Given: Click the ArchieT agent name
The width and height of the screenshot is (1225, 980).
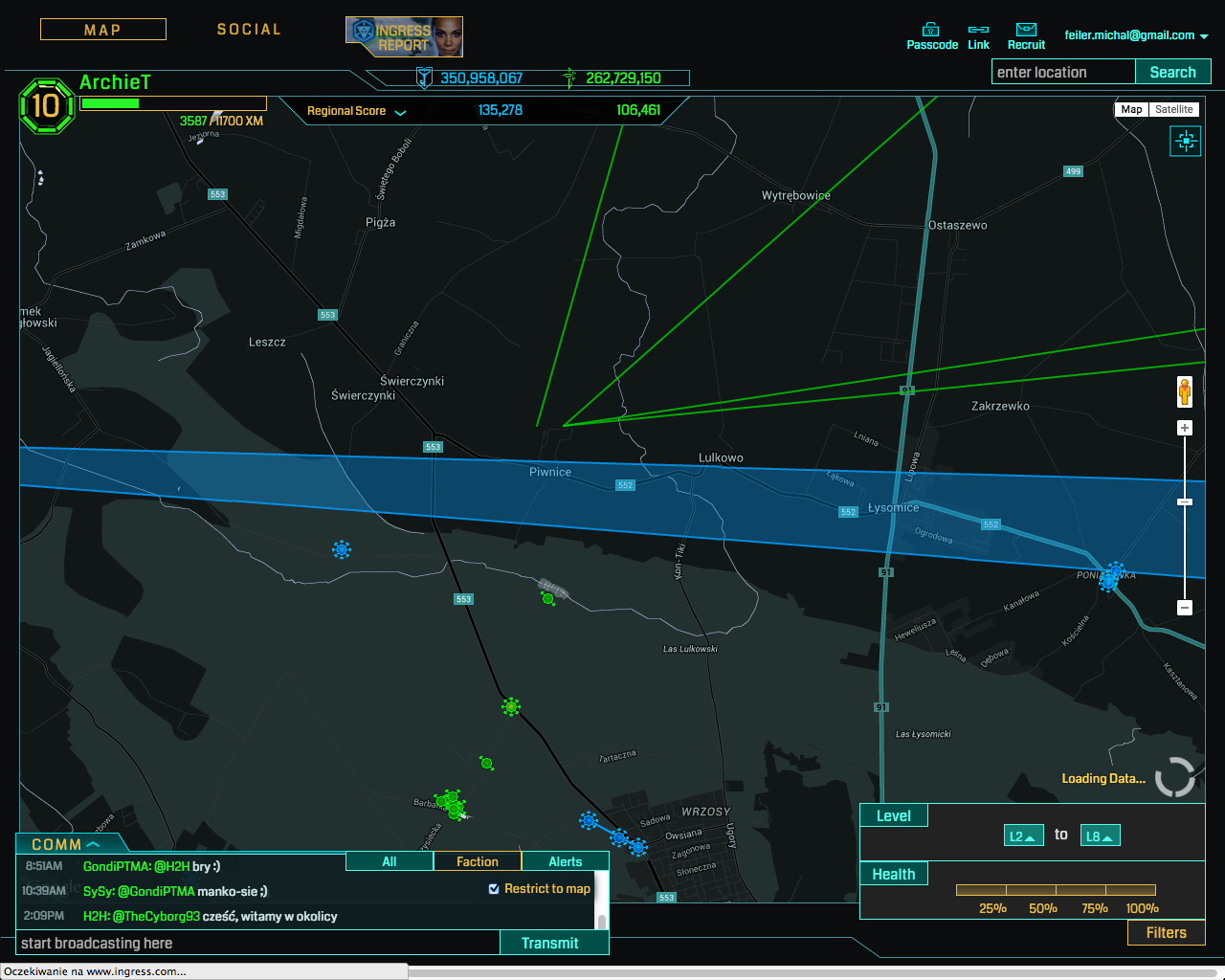Looking at the screenshot, I should [x=115, y=82].
